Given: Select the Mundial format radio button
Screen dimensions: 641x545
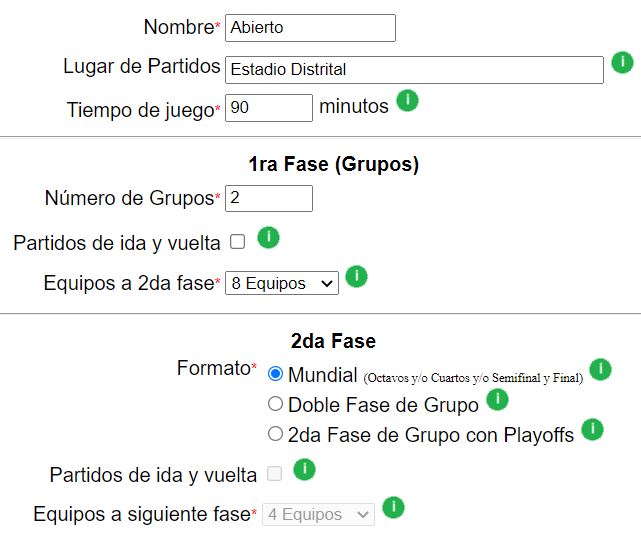Looking at the screenshot, I should (x=275, y=373).
